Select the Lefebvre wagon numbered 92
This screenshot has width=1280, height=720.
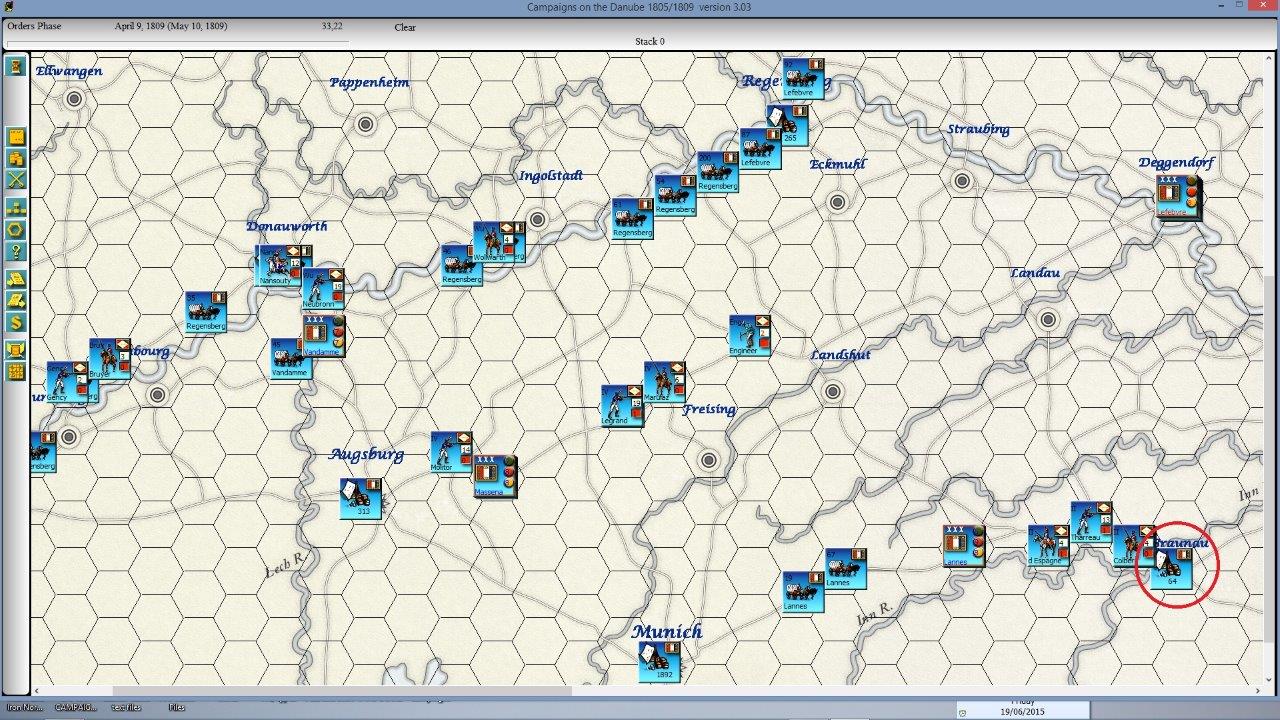point(802,78)
